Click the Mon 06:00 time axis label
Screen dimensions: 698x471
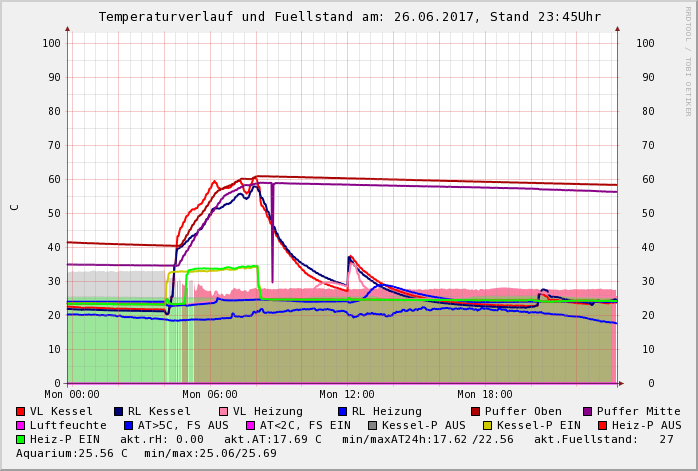[210, 394]
